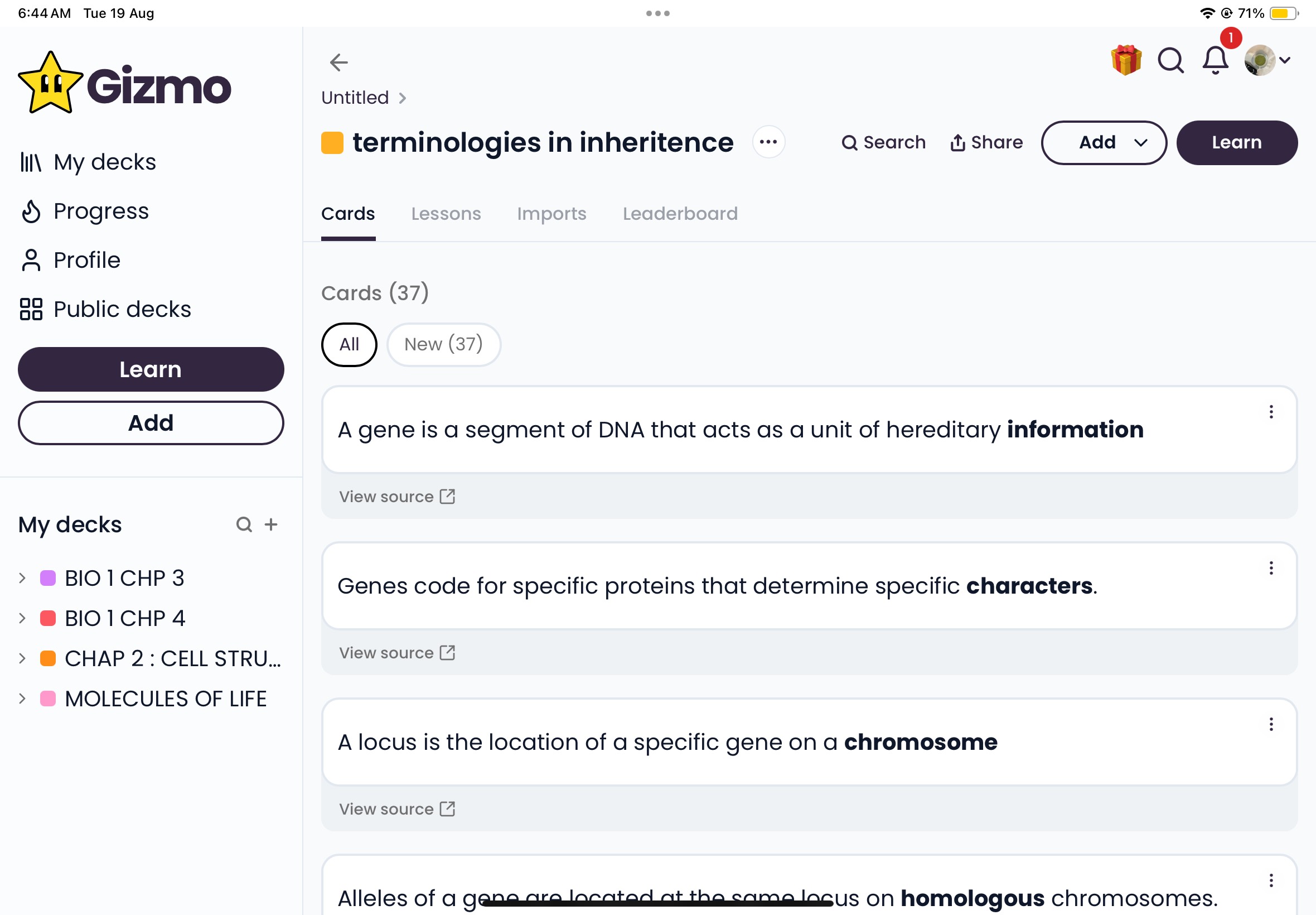Click the magnifier search icon in header
This screenshot has height=915, width=1316.
pos(1170,60)
